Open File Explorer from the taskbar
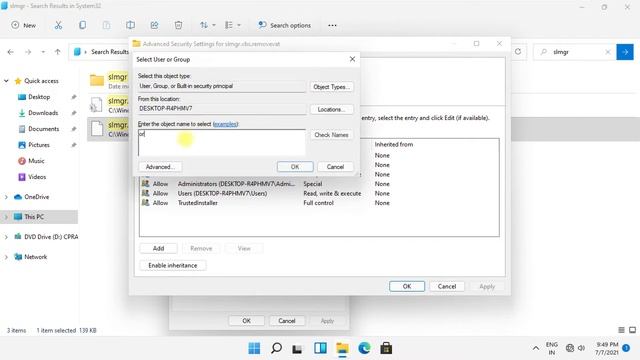Viewport: 640px width, 360px height. 342,348
